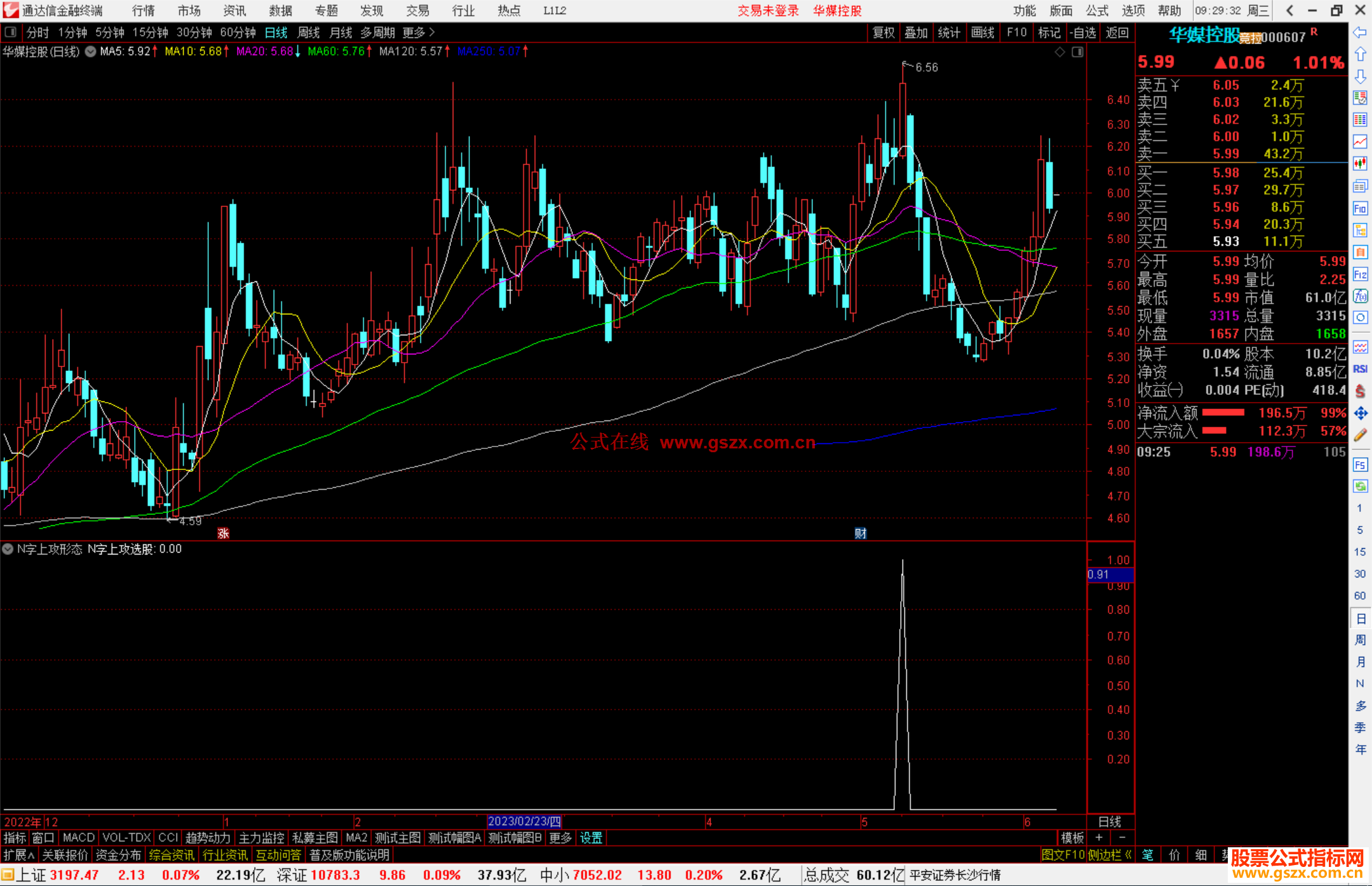Click the 画线 drawing button
The height and width of the screenshot is (886, 1372).
coord(983,32)
